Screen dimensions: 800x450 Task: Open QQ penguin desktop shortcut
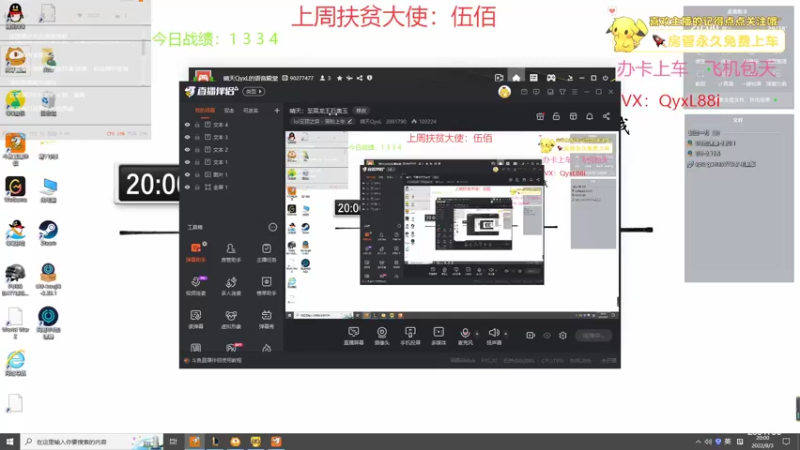click(x=15, y=16)
